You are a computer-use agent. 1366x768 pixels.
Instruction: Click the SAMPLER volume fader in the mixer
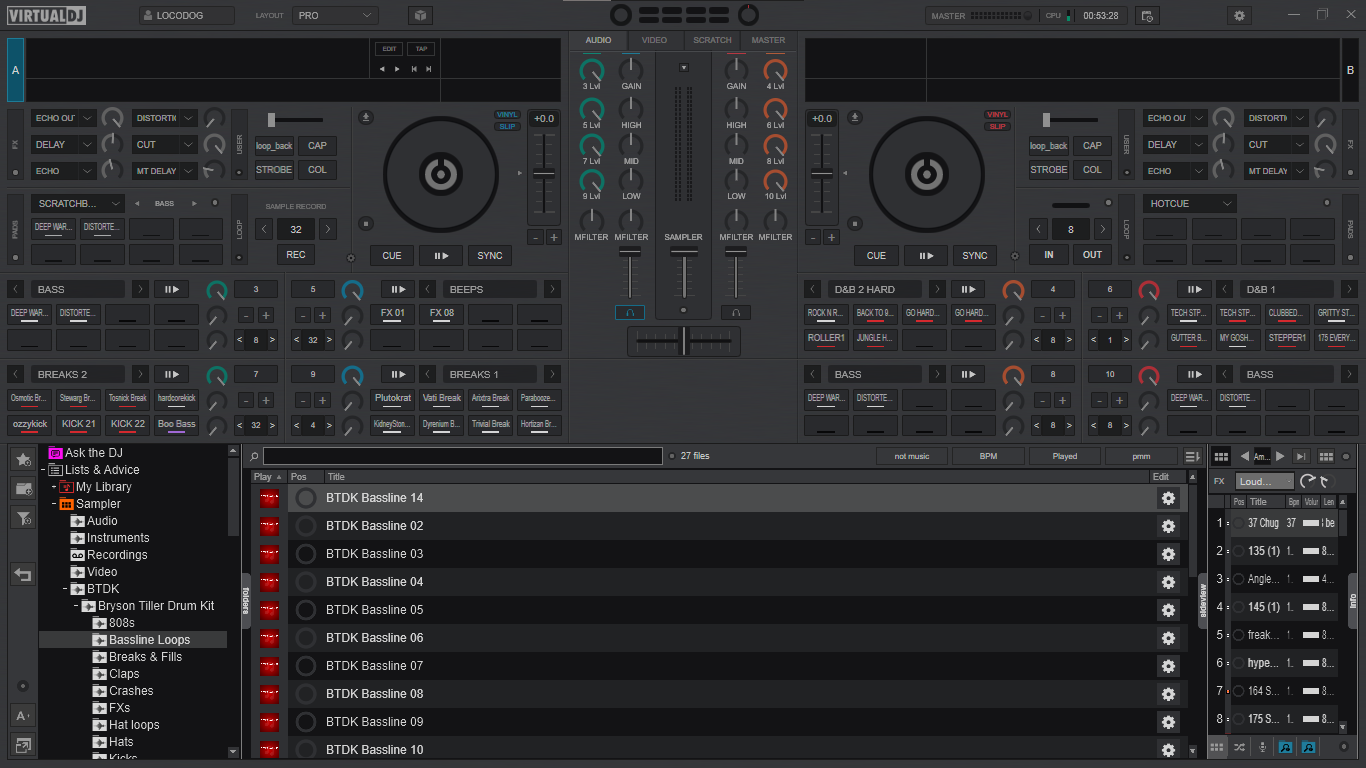pos(684,275)
